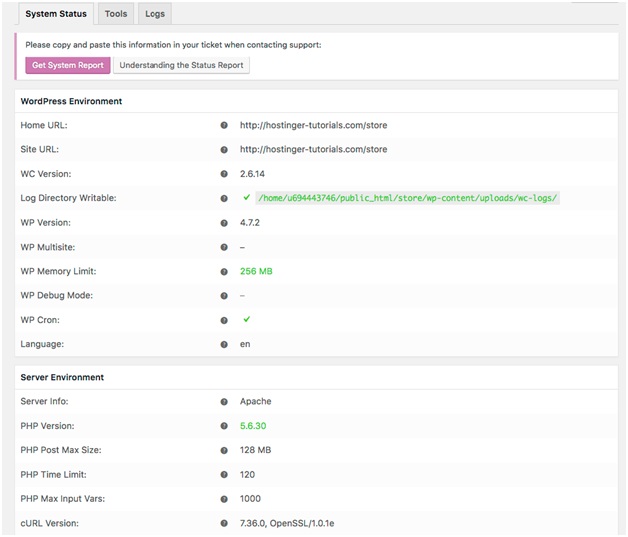The image size is (628, 537).
Task: Show help tooltip for WP Version
Action: [x=224, y=223]
